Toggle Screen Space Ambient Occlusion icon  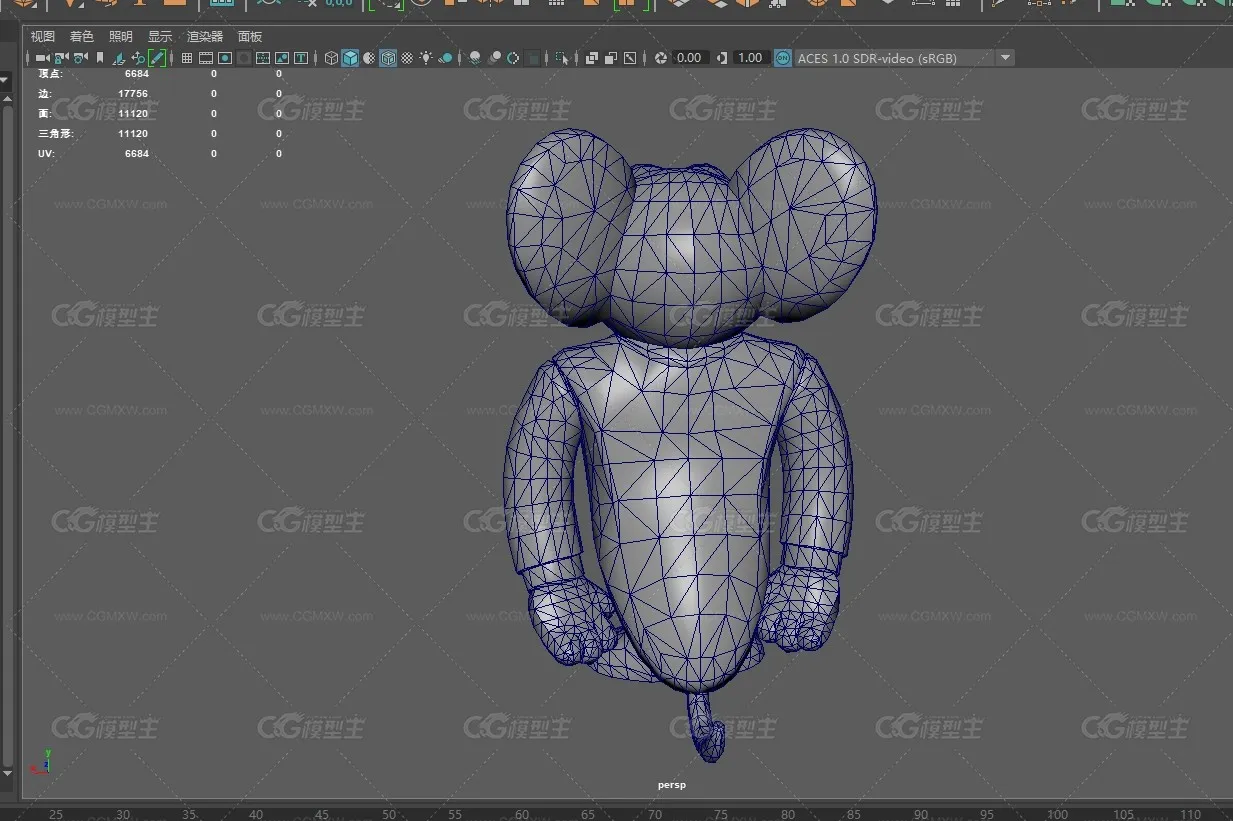click(x=475, y=58)
